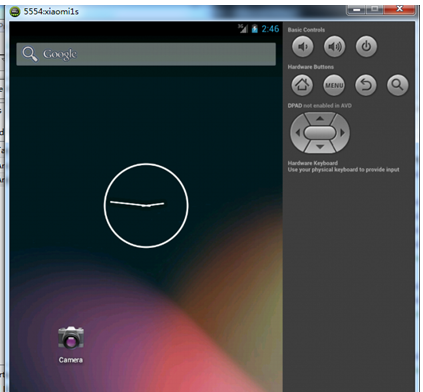Open the Camera app icon
Viewport: 423px width, 392px height.
point(71,338)
